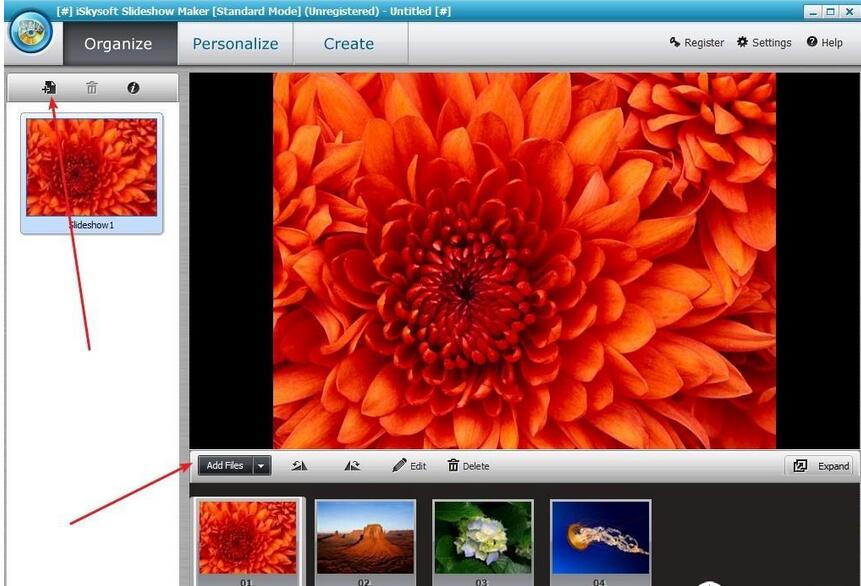Select the Slideshow 1 item
The width and height of the screenshot is (861, 586).
click(x=91, y=170)
